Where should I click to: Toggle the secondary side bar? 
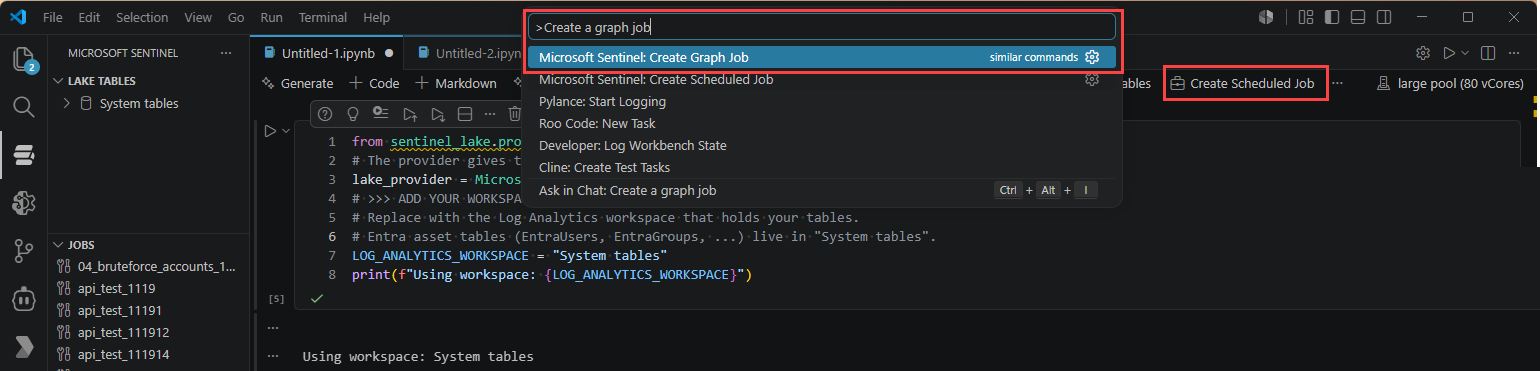pos(1383,17)
